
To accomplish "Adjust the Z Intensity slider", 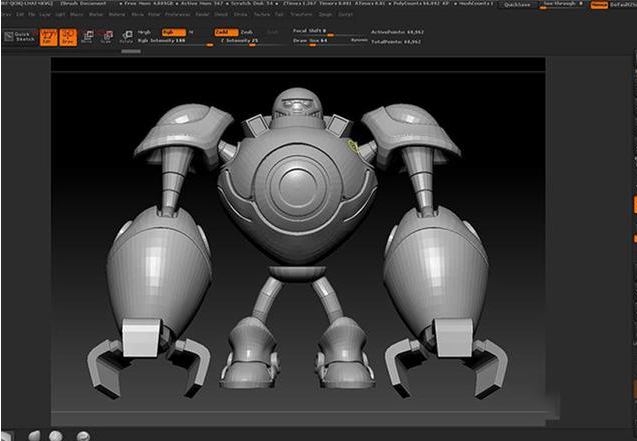I will click(252, 41).
